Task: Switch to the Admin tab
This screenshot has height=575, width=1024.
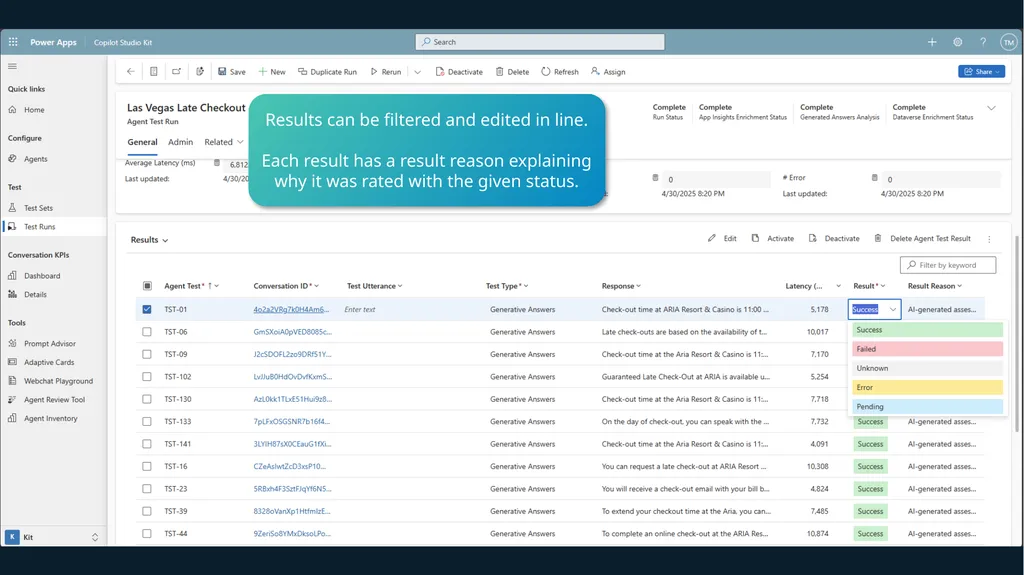Action: point(180,142)
